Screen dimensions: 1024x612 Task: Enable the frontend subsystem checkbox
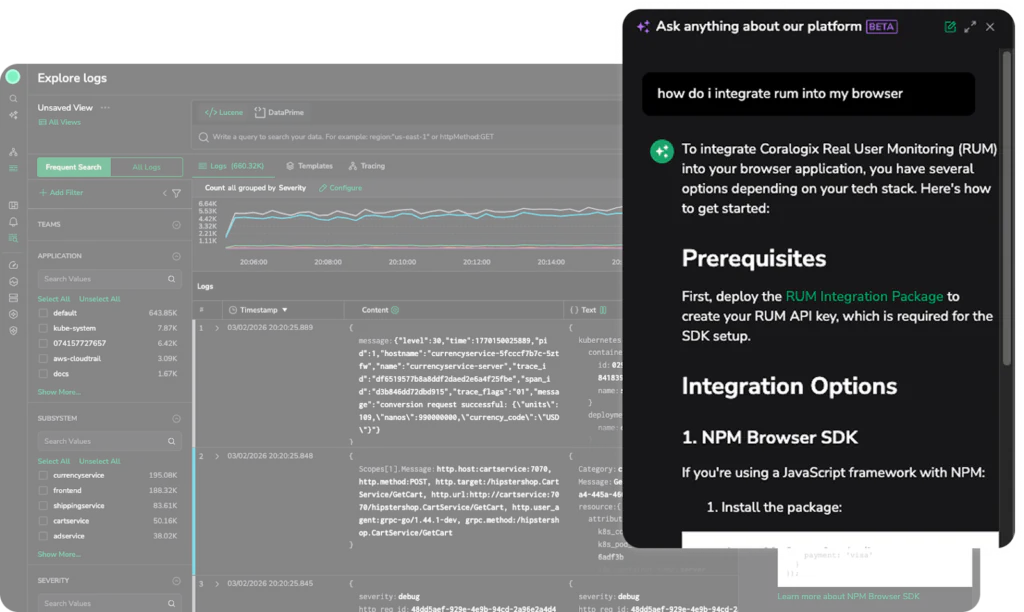[x=43, y=490]
